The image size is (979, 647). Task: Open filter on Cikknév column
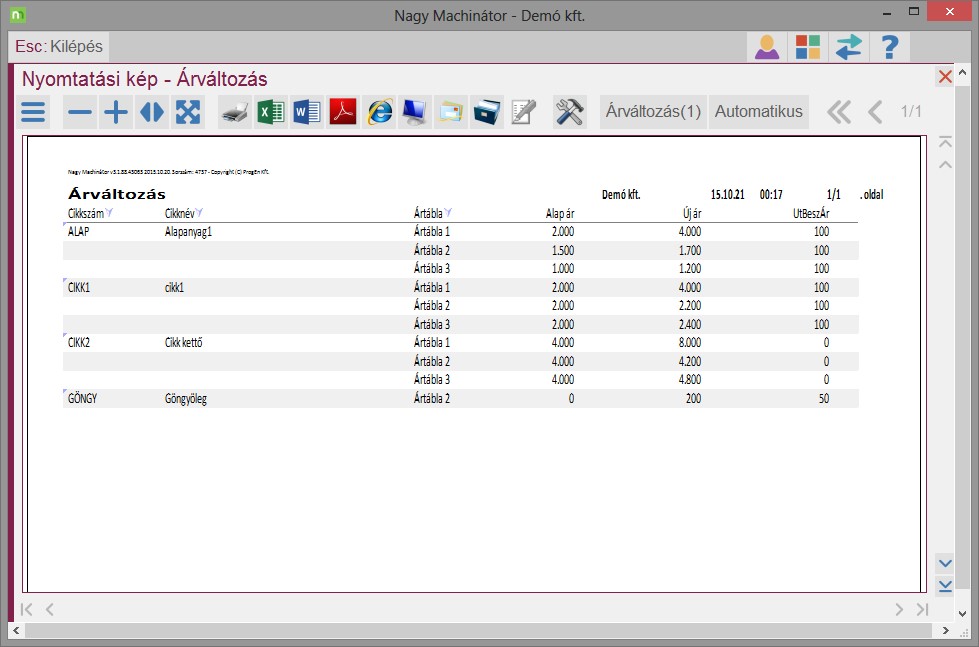[x=199, y=212]
